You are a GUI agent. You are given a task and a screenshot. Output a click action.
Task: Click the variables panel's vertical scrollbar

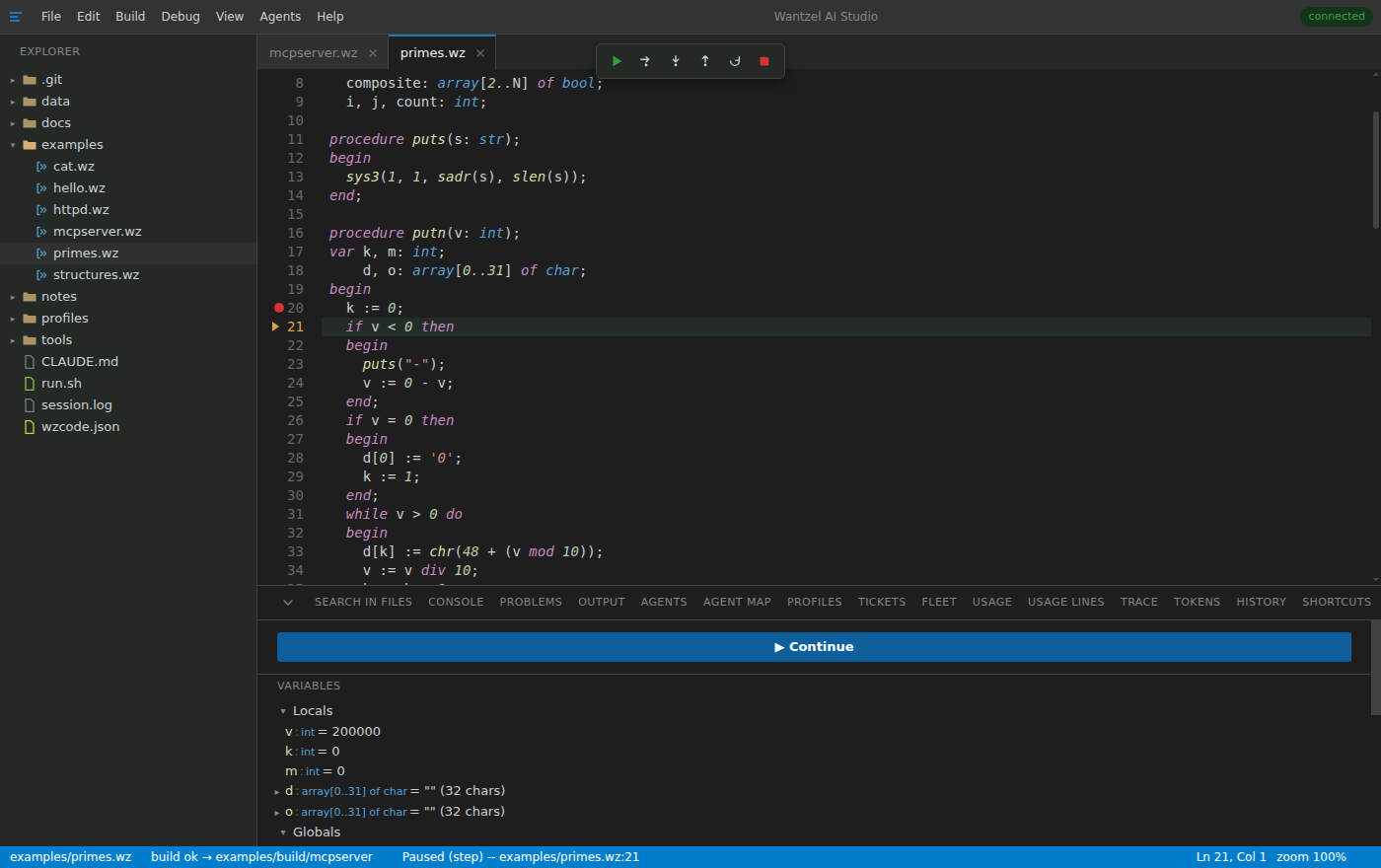[x=1376, y=668]
